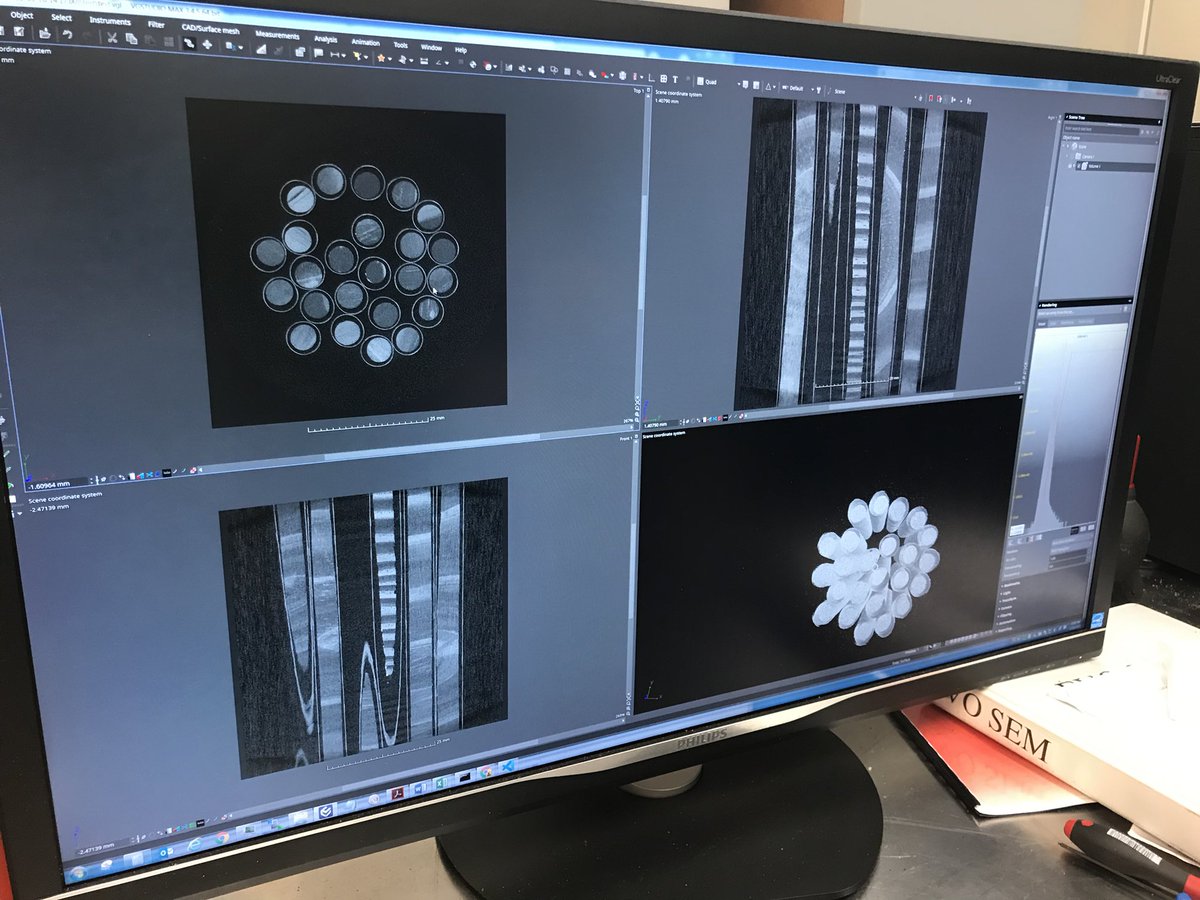This screenshot has width=1200, height=900.
Task: Open the Tools menu
Action: [400, 45]
